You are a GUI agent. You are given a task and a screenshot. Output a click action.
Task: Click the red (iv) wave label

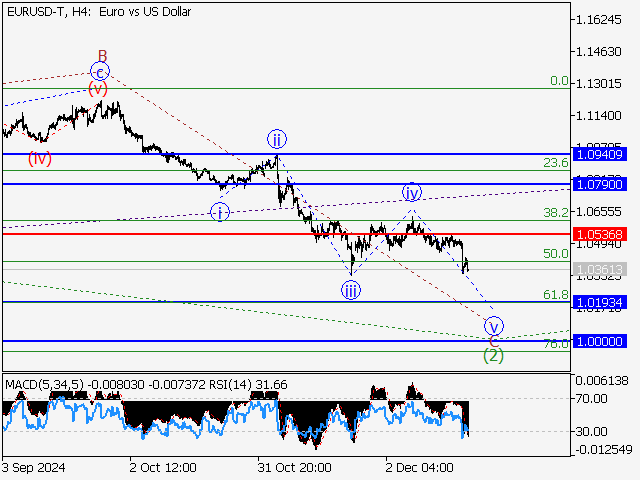[40, 158]
